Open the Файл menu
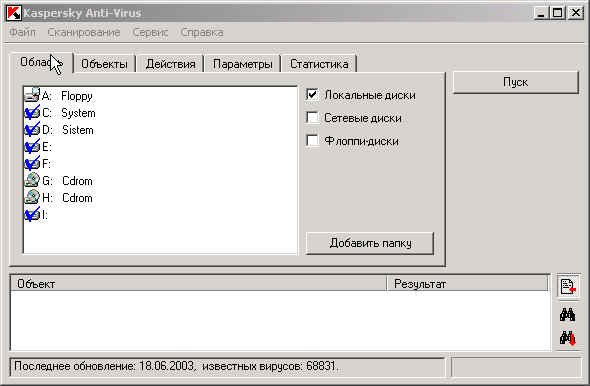The height and width of the screenshot is (386, 590). coord(23,32)
